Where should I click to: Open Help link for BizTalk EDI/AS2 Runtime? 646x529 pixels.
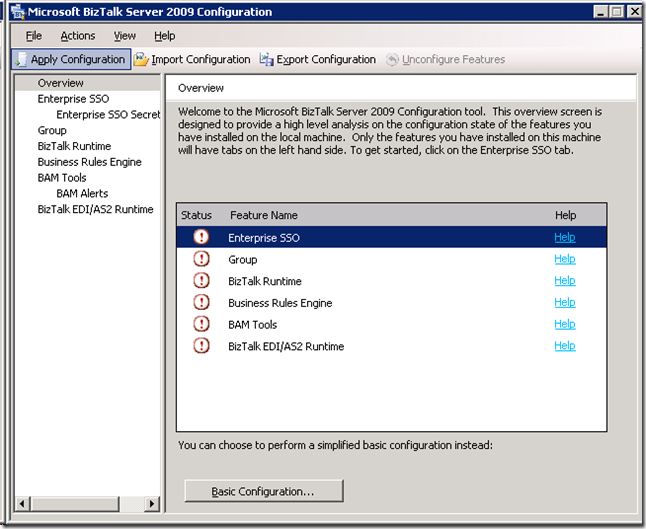coord(564,346)
